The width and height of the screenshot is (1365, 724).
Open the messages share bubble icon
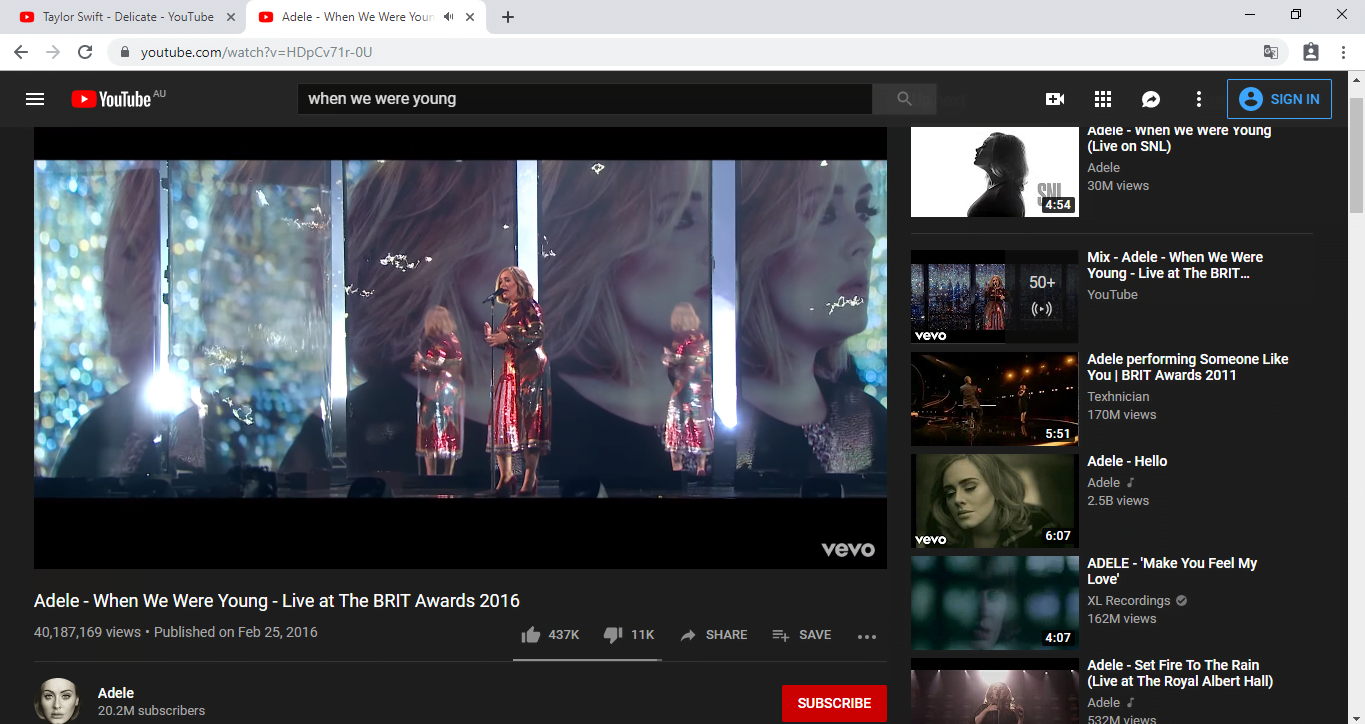pos(1151,99)
